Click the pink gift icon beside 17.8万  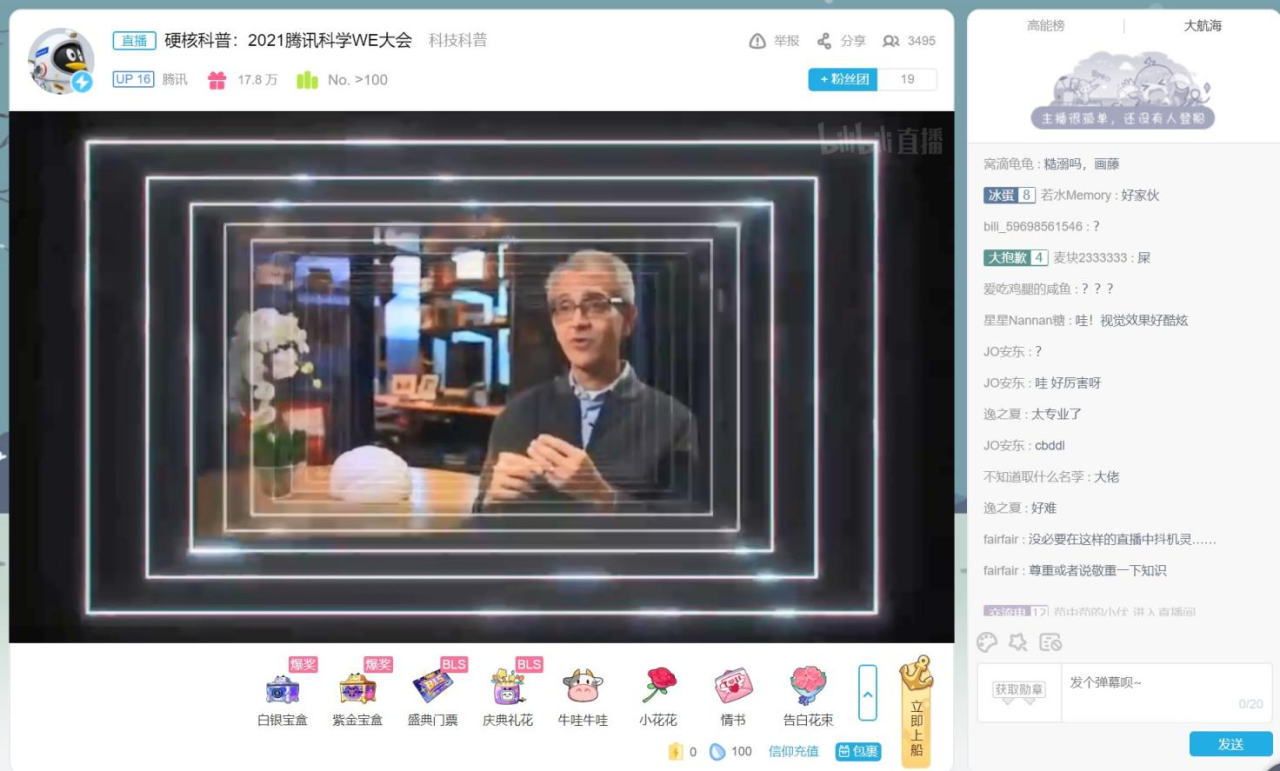(217, 80)
